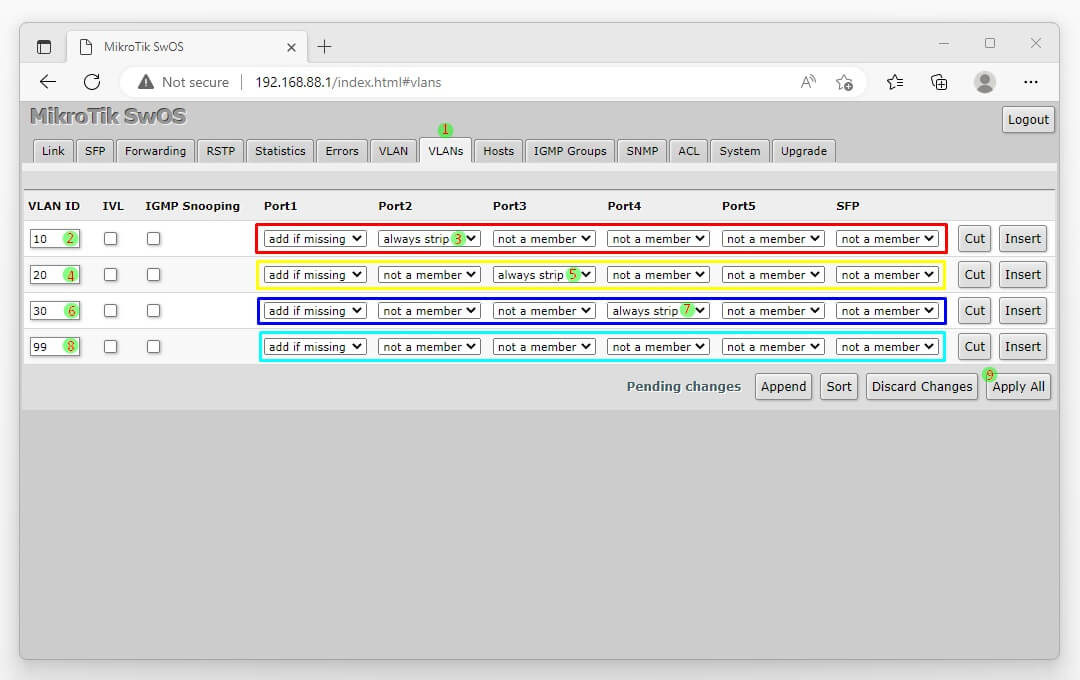Viewport: 1080px width, 680px height.
Task: Enable IVL checkbox for VLAN 10
Action: tap(111, 239)
